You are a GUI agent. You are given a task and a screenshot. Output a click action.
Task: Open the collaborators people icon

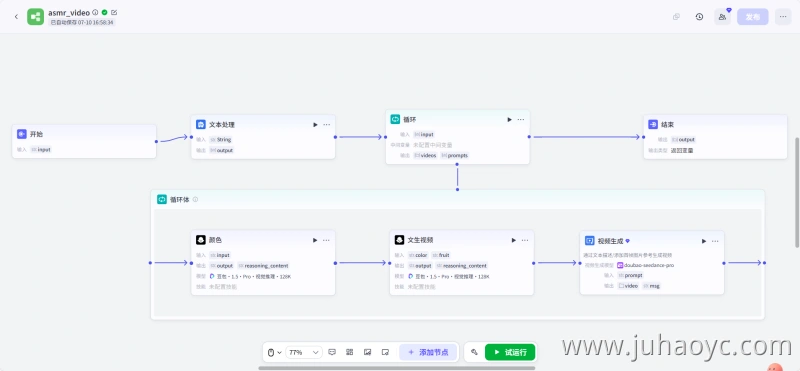722,17
